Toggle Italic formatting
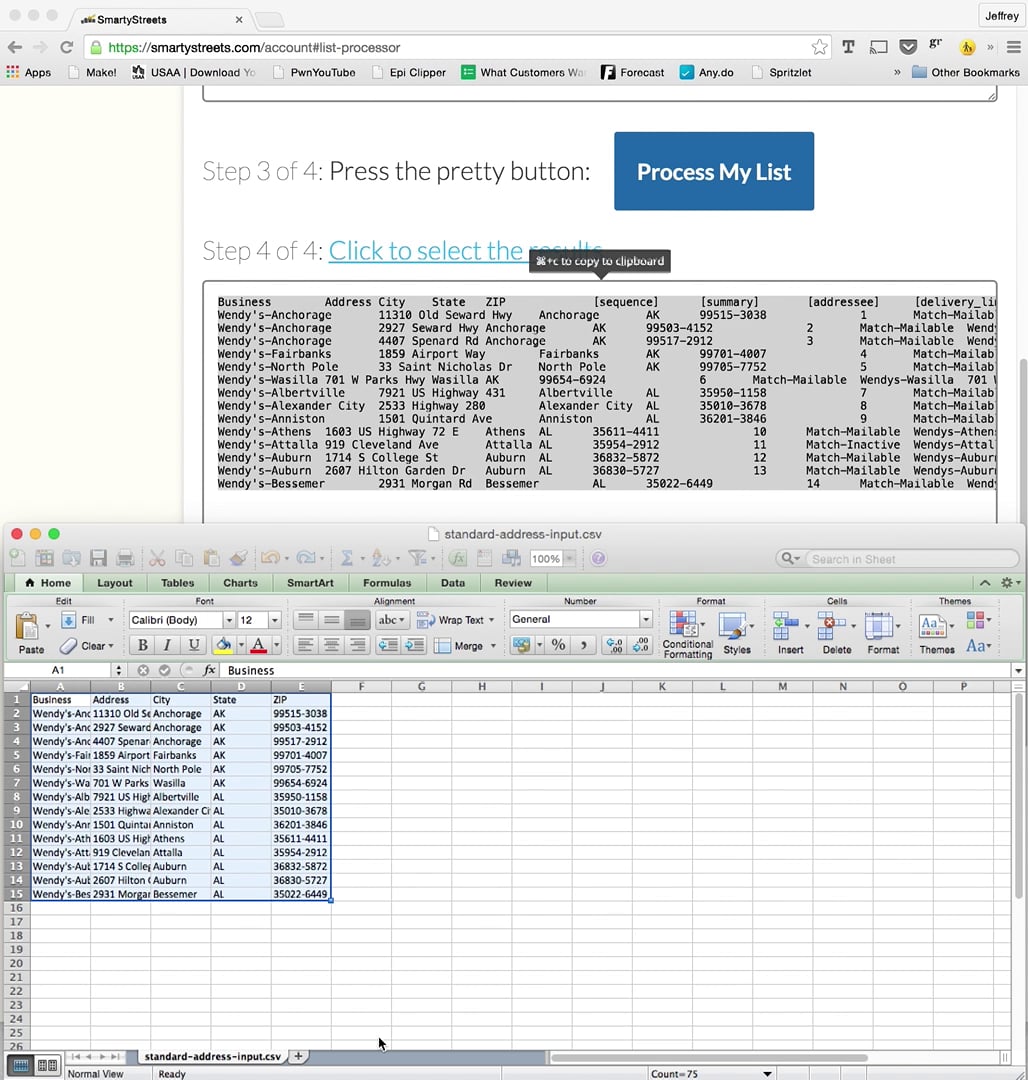The image size is (1028, 1080). click(x=167, y=645)
